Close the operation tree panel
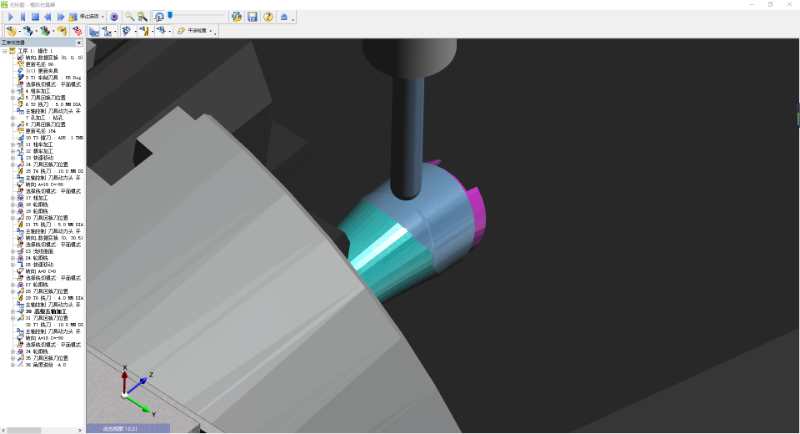The height and width of the screenshot is (434, 800). 79,43
